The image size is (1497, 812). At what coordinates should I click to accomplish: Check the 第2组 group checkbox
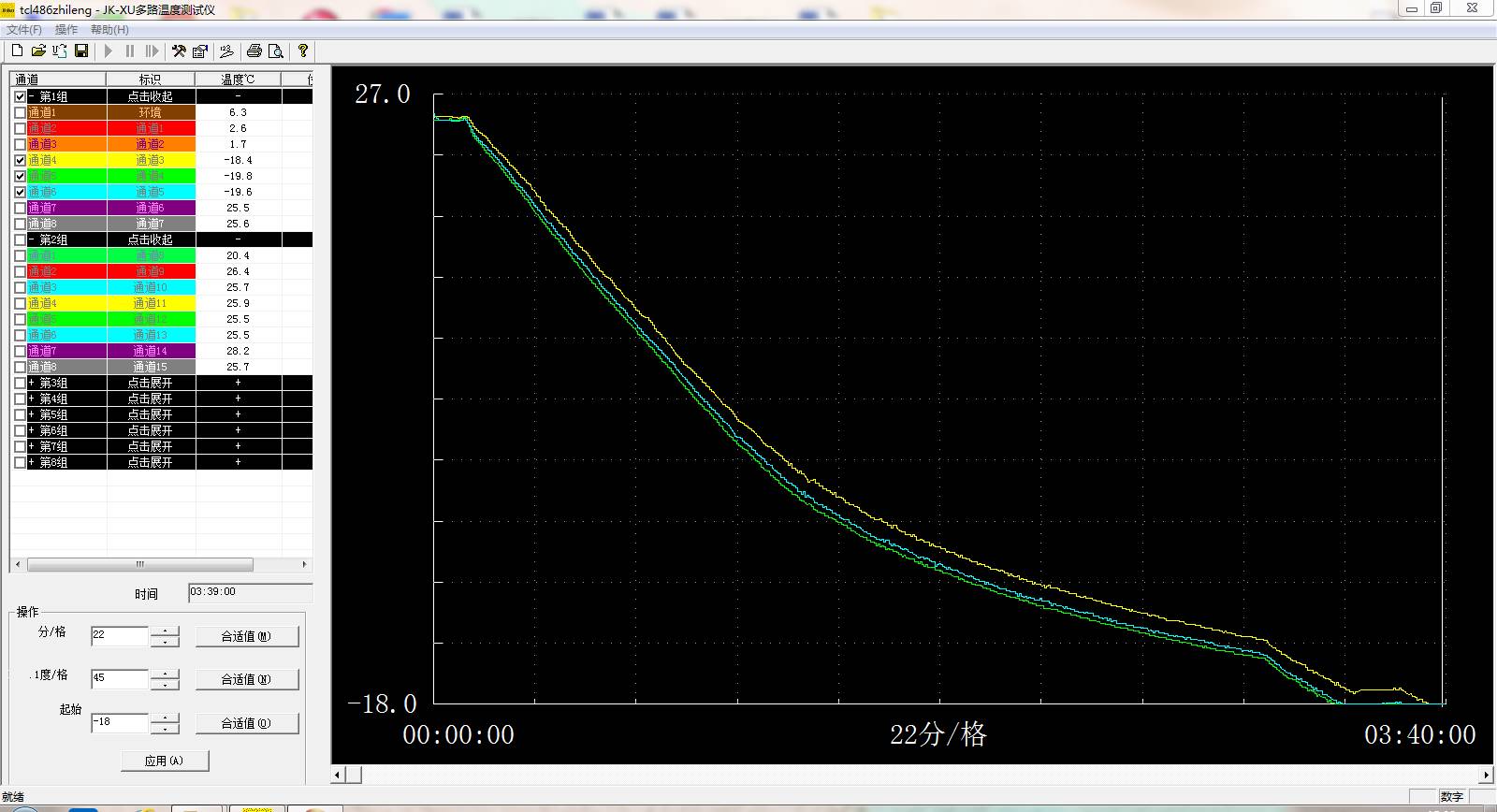[x=21, y=240]
